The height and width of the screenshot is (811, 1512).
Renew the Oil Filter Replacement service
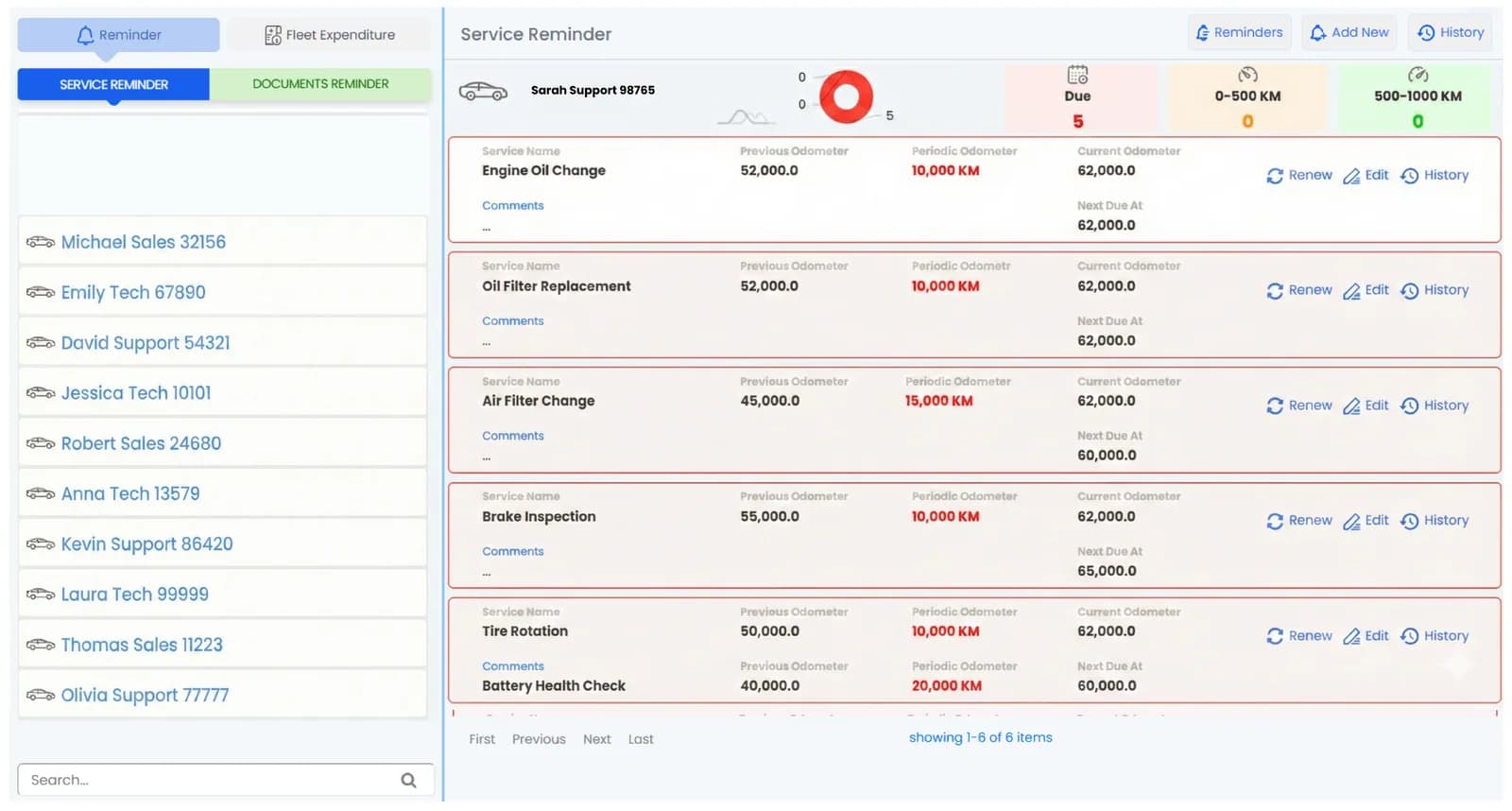click(1299, 290)
